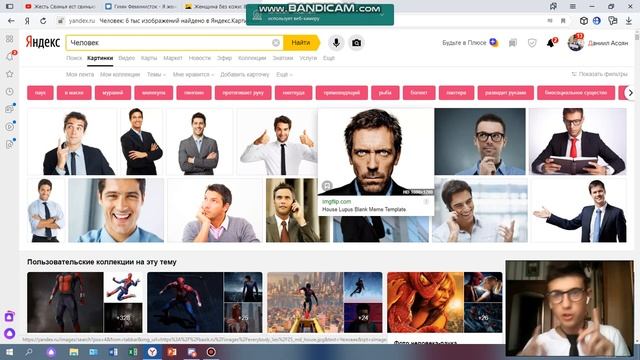
Task: Show filters via 'Показать фильтры'
Action: [599, 74]
